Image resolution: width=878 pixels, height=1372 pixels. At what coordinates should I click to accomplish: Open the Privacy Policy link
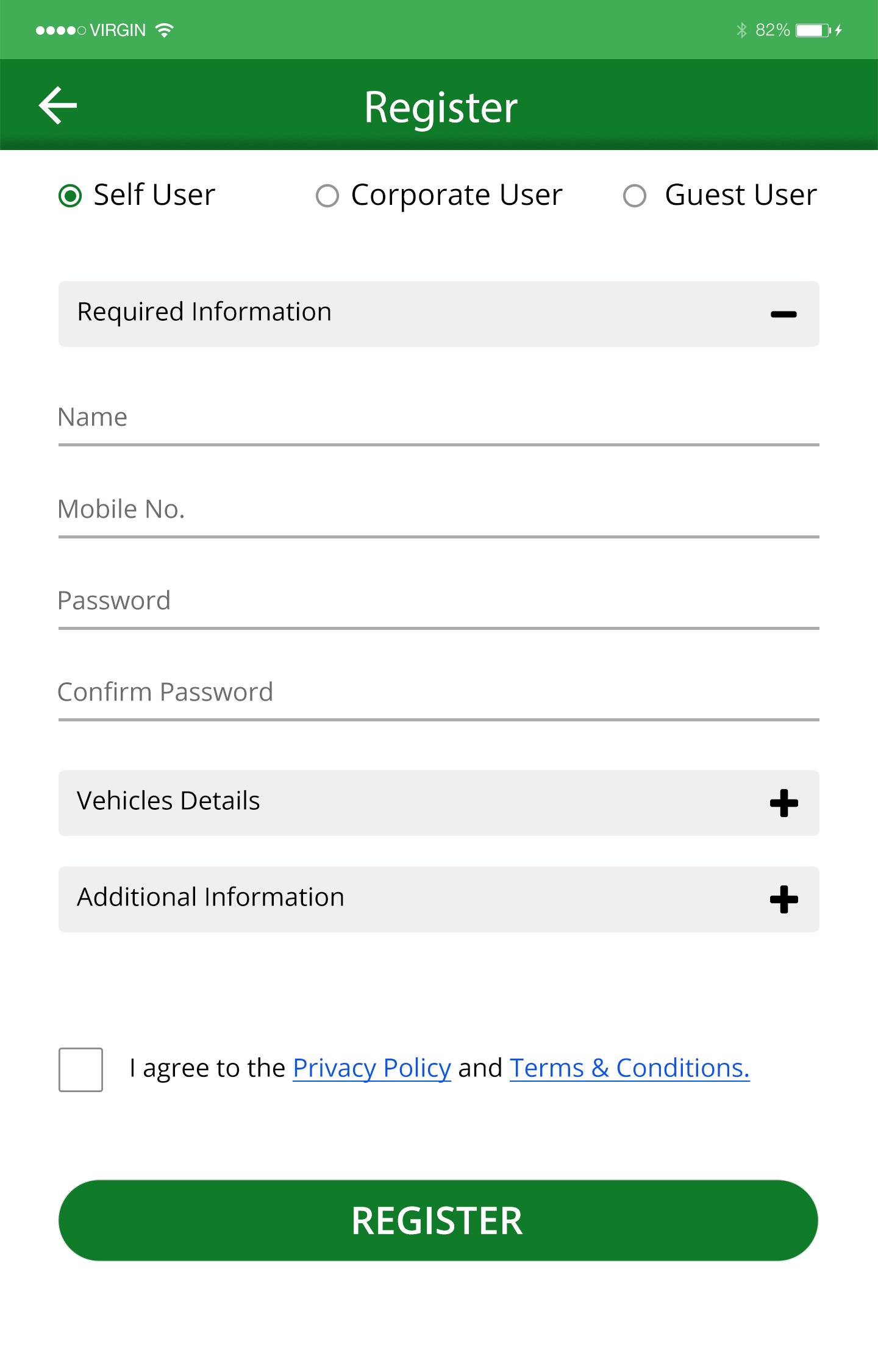tap(372, 1068)
